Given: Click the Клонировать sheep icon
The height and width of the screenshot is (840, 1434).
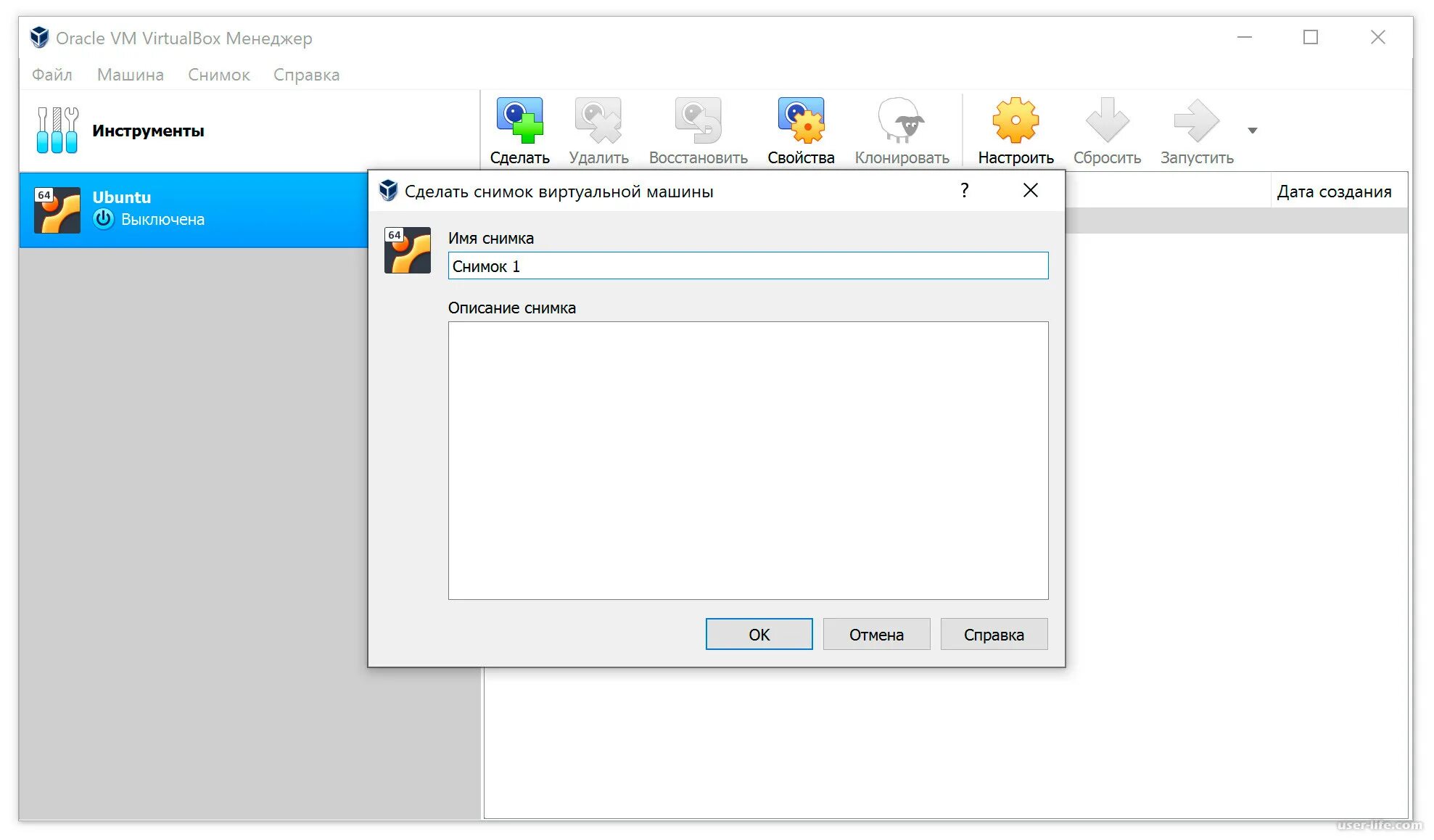Looking at the screenshot, I should (x=901, y=120).
